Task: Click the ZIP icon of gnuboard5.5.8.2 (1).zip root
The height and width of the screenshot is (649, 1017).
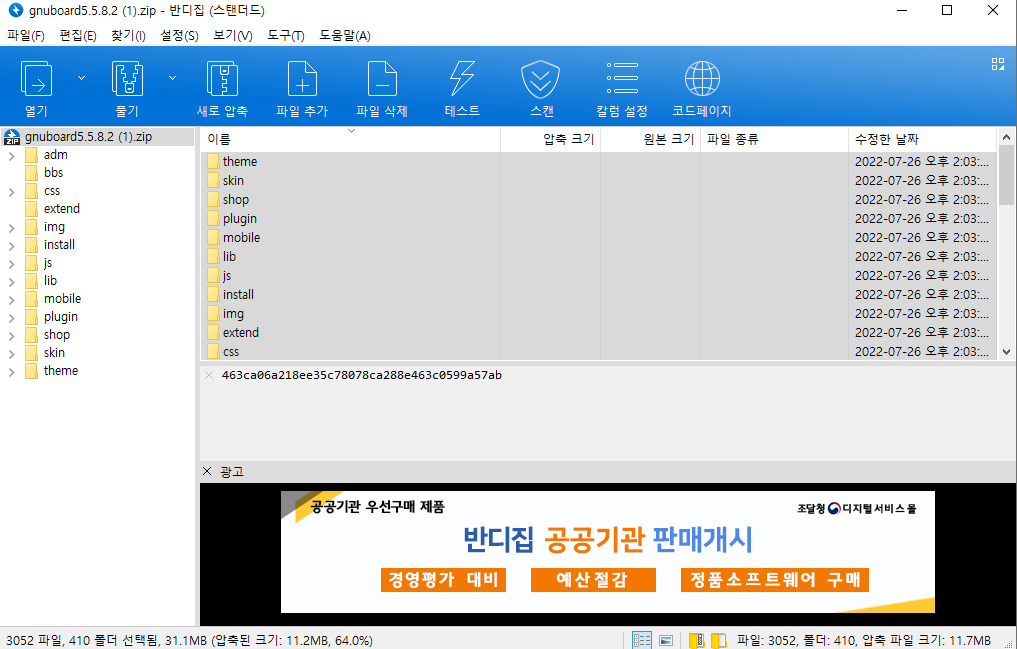Action: pyautogui.click(x=12, y=137)
